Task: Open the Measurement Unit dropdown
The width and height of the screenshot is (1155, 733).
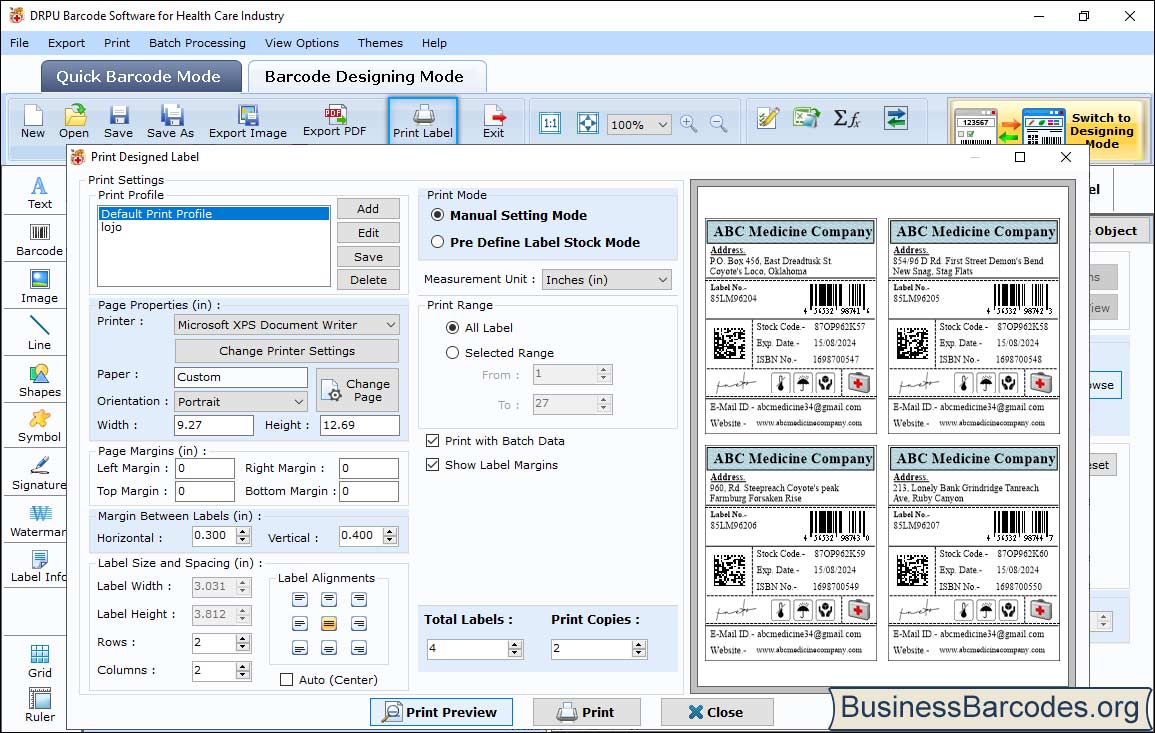Action: 607,279
